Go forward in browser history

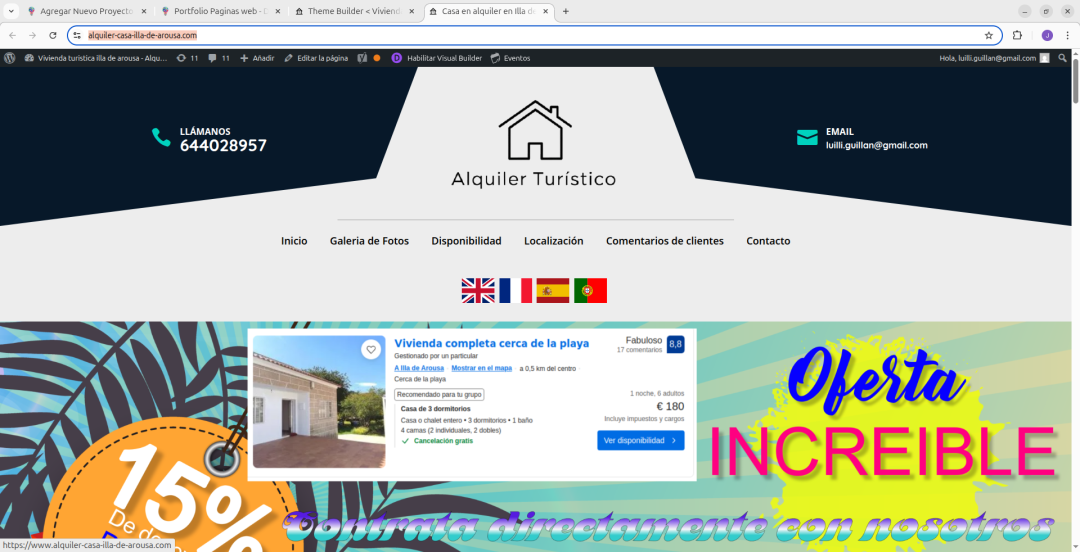pyautogui.click(x=32, y=35)
